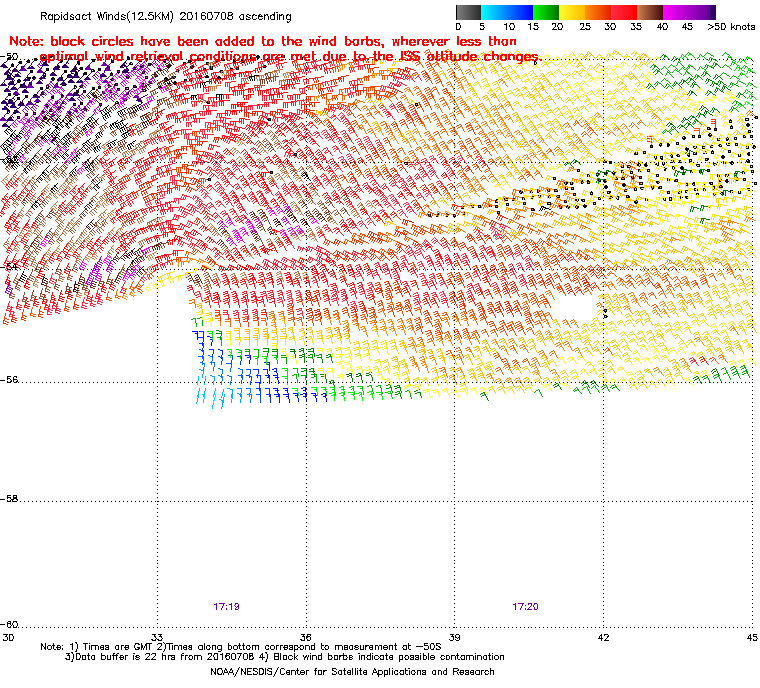The height and width of the screenshot is (688, 760).
Task: Click the latitude axis label "-58"
Action: click(9, 499)
